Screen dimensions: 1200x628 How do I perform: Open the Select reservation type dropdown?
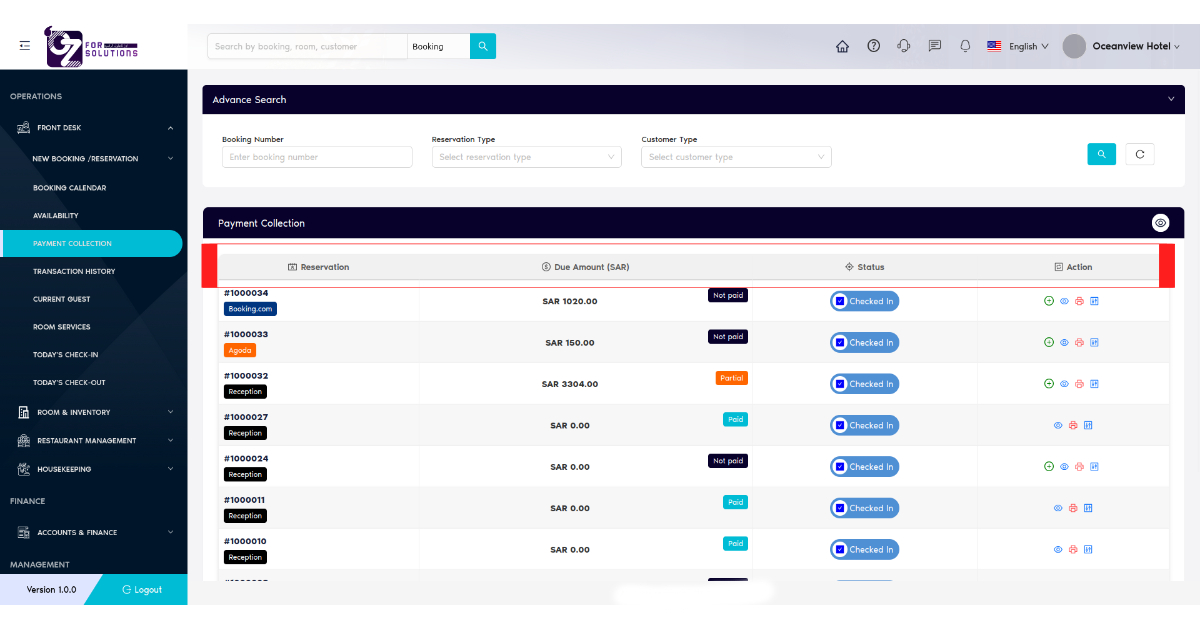tap(526, 157)
